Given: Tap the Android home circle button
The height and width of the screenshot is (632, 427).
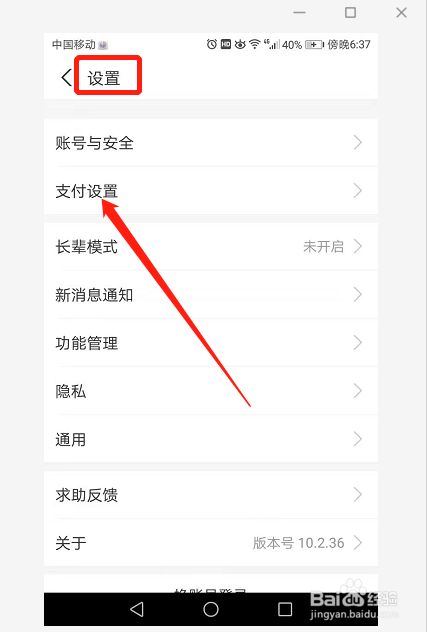Looking at the screenshot, I should (211, 609).
